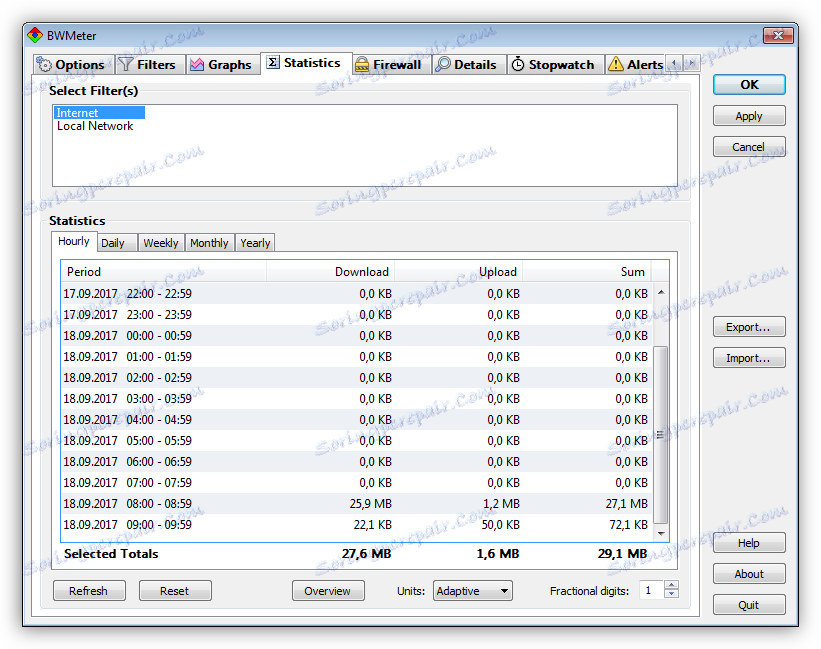Select row 17.09.2017 23:00 - 23:59
Viewport: 821px width, 649px height.
click(357, 315)
